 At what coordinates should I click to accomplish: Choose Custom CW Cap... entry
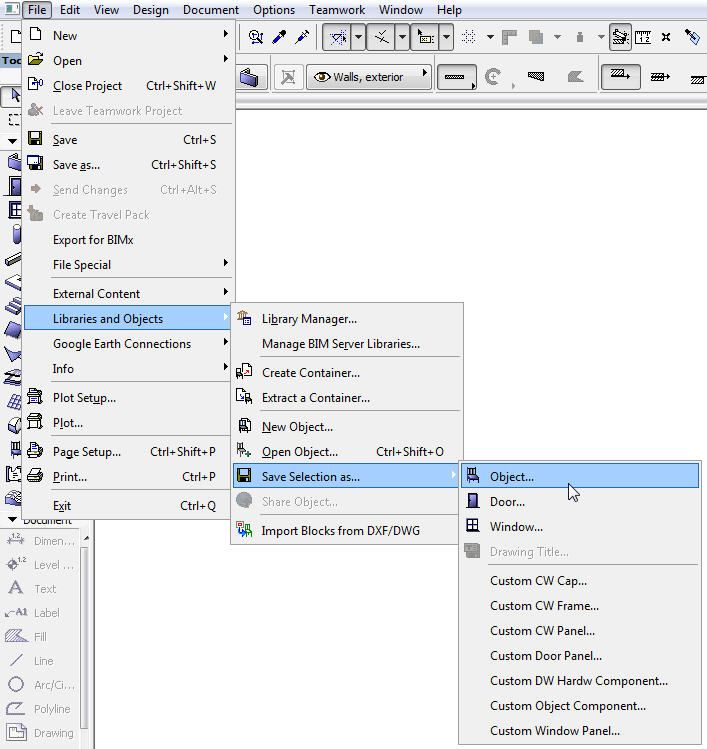click(x=580, y=581)
